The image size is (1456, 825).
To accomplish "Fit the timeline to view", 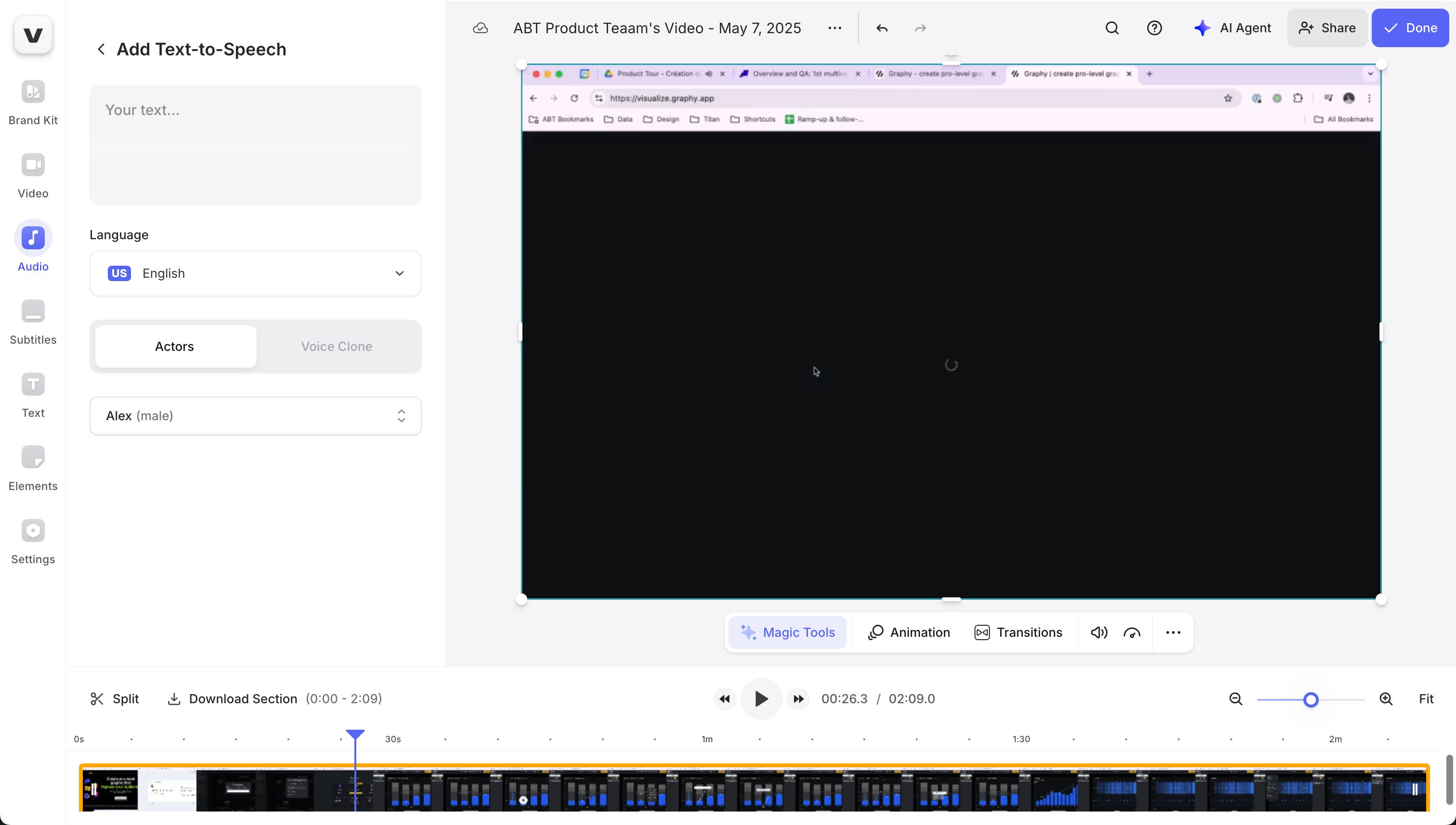I will click(1426, 699).
